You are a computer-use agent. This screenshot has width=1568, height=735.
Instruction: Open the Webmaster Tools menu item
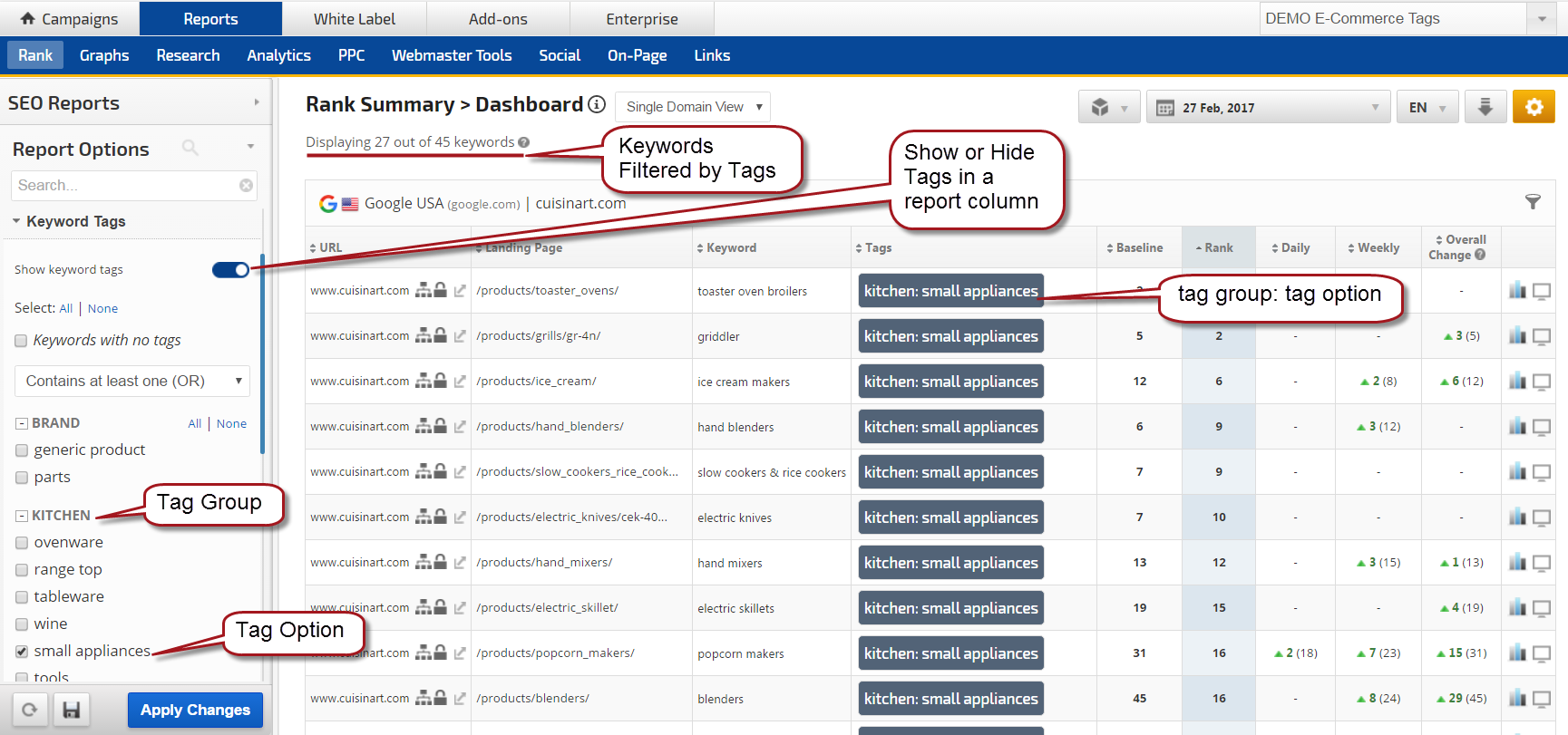[x=452, y=55]
